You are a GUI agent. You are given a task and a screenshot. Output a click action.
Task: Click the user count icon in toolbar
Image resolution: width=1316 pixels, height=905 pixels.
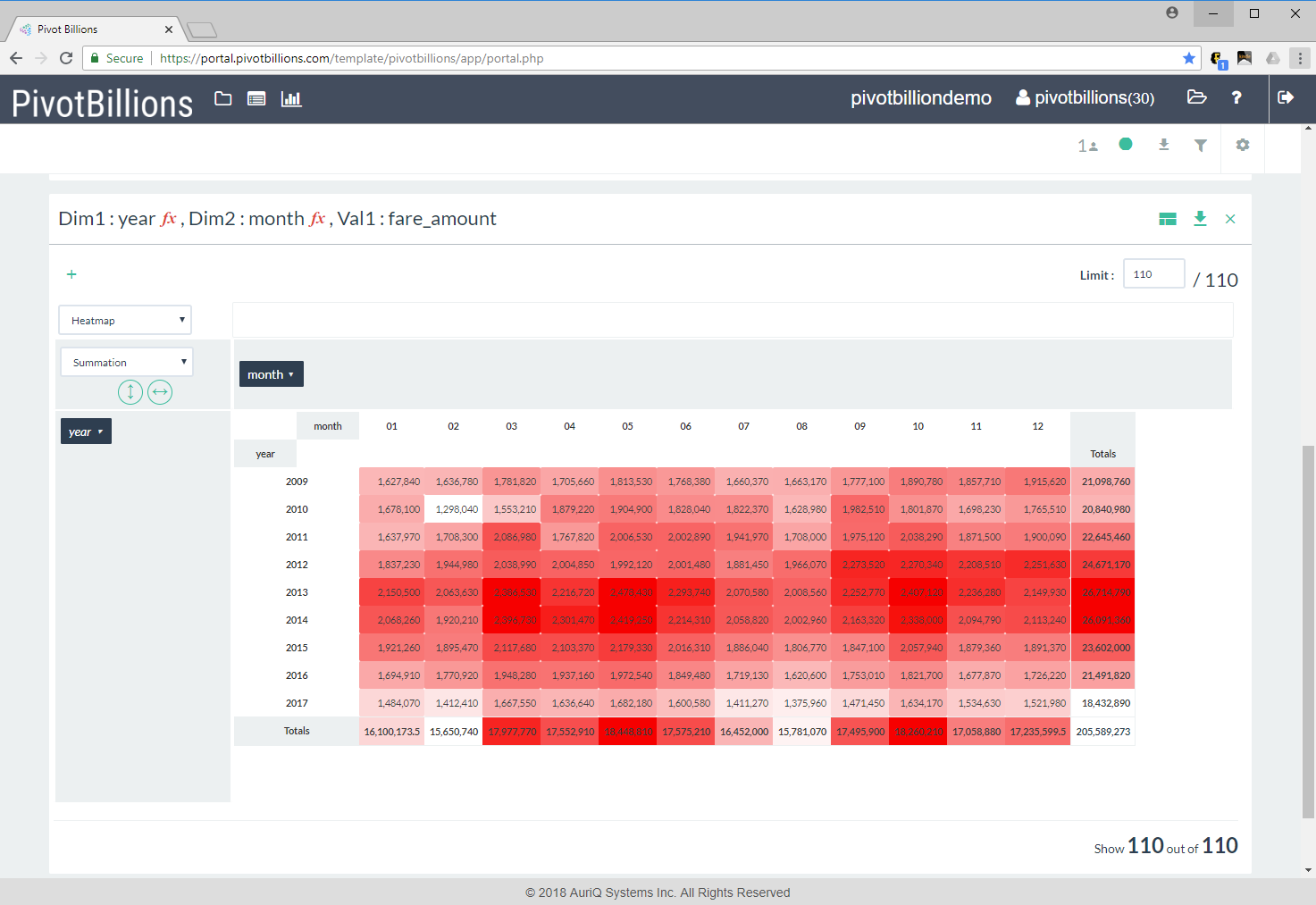coord(1087,146)
